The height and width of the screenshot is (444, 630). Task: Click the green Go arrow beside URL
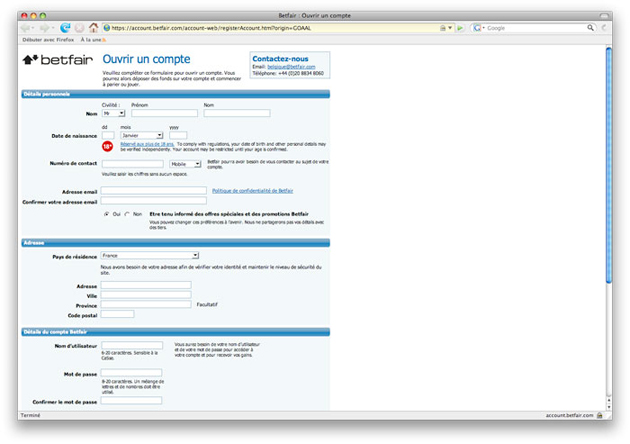click(460, 28)
